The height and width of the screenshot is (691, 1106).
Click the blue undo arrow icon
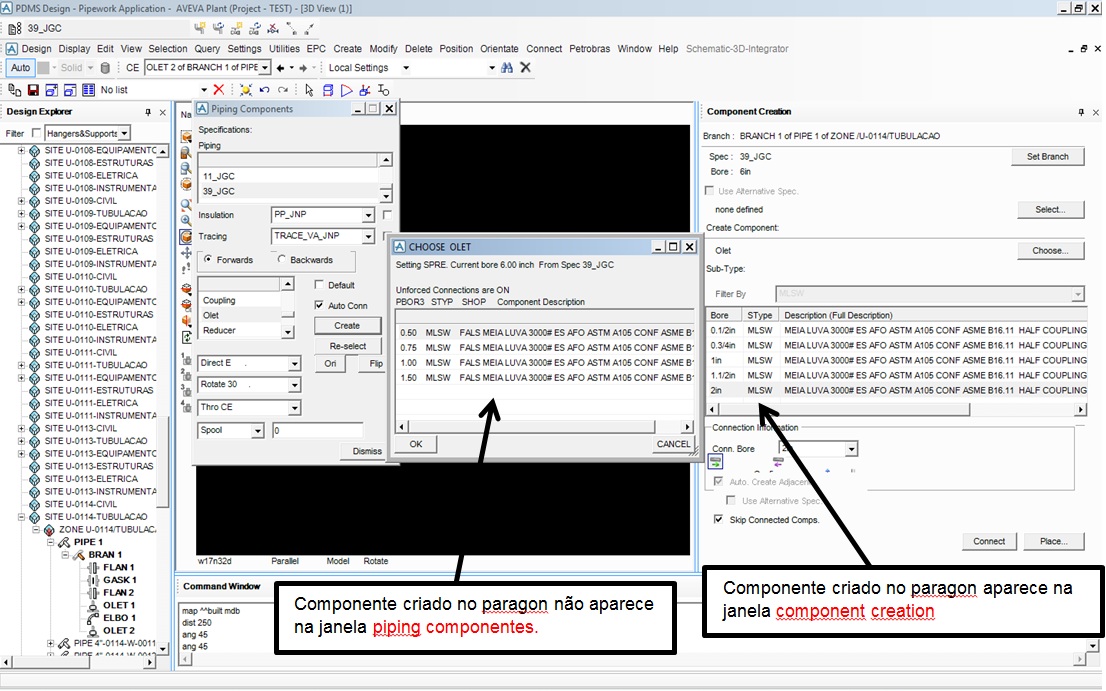265,90
